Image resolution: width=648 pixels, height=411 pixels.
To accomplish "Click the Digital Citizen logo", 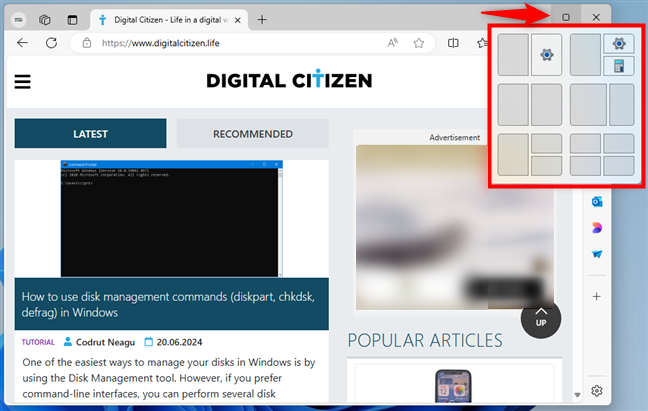I will coord(289,79).
